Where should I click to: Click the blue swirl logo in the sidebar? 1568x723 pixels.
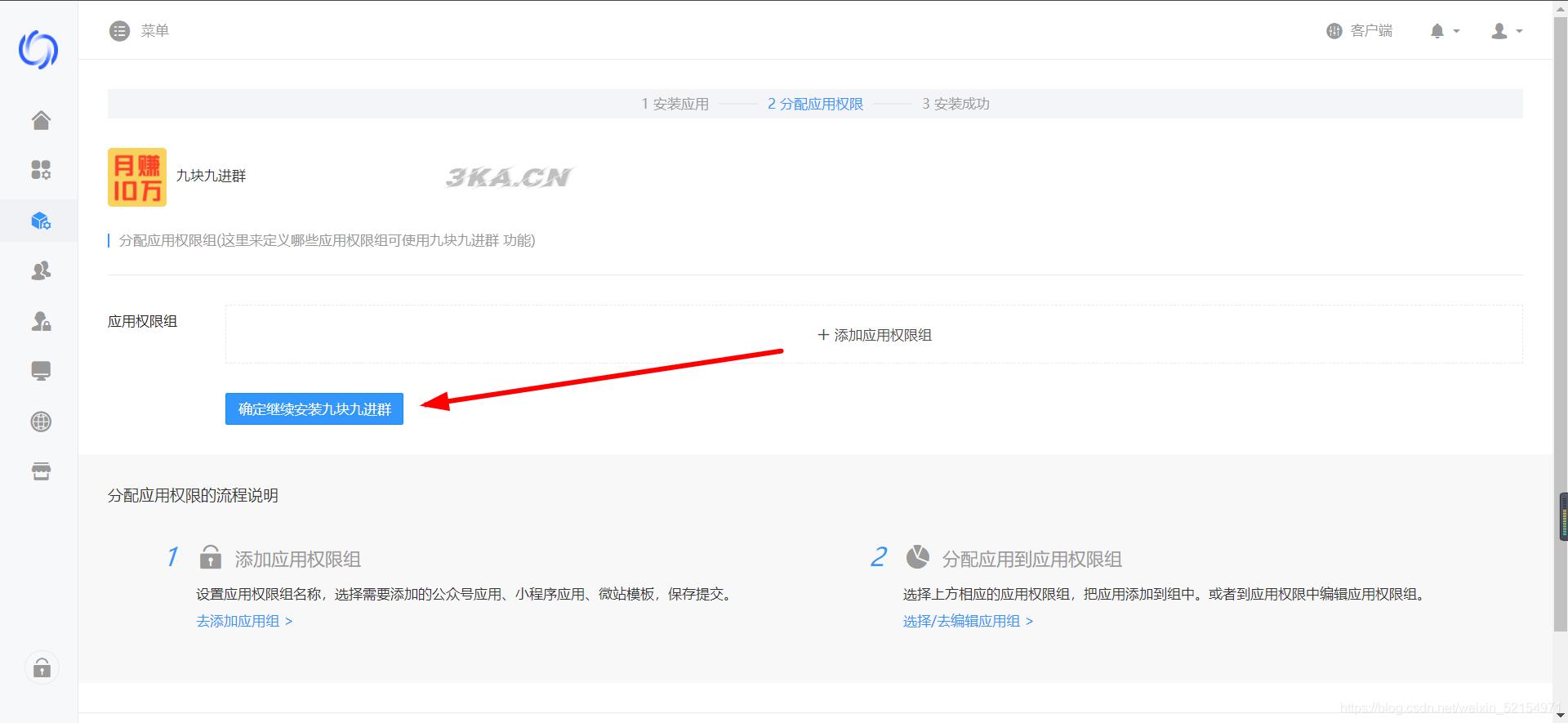38,49
